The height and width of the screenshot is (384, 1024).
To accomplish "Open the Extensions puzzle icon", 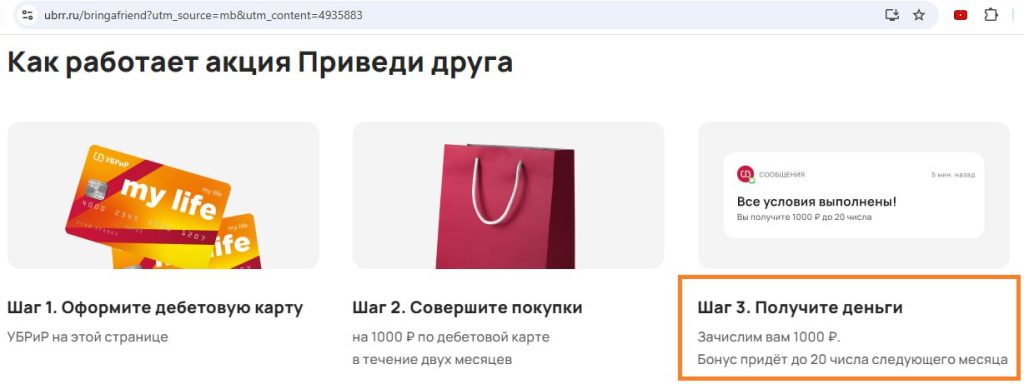I will (x=991, y=15).
